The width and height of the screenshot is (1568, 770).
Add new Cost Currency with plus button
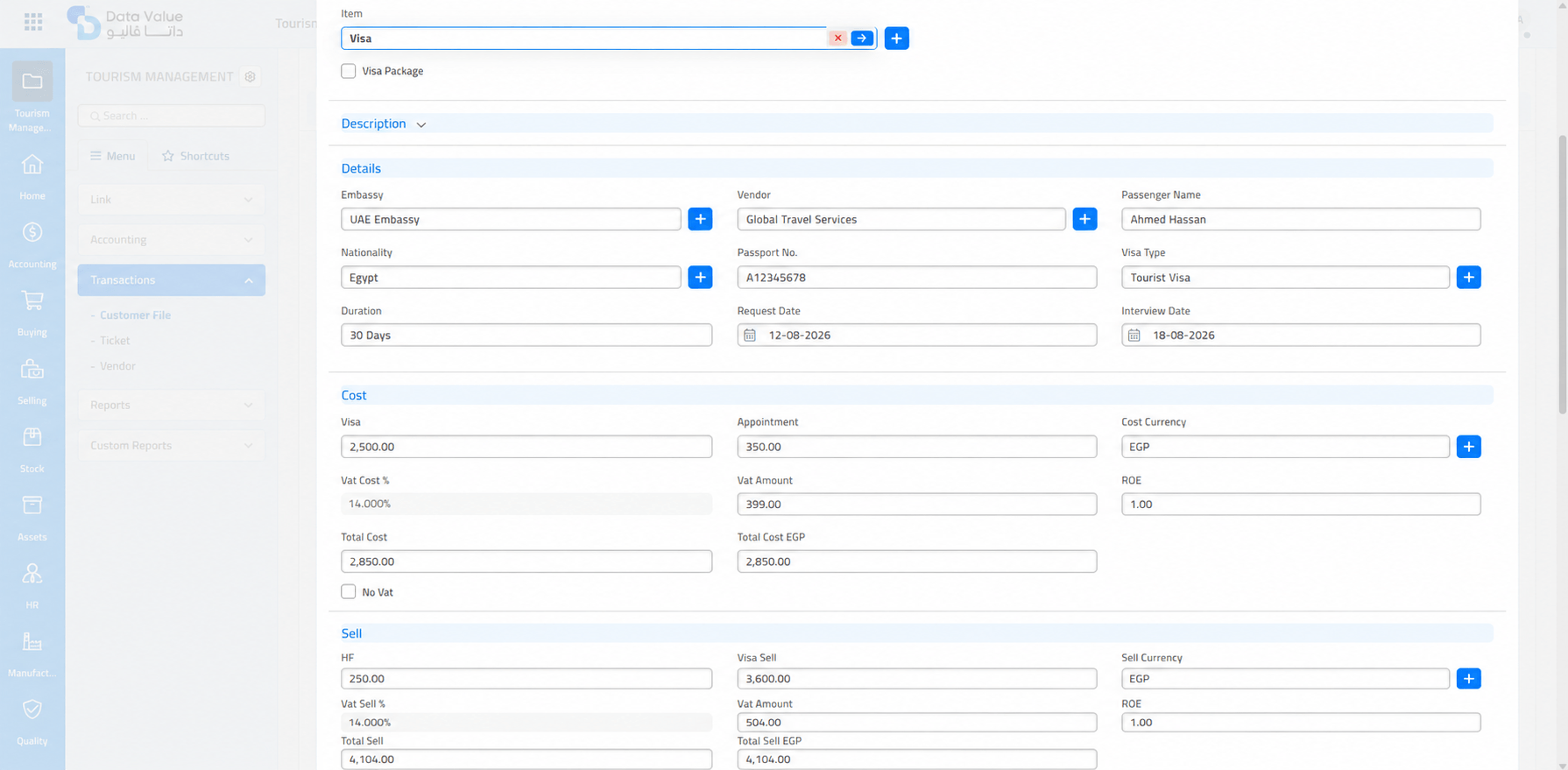1469,447
